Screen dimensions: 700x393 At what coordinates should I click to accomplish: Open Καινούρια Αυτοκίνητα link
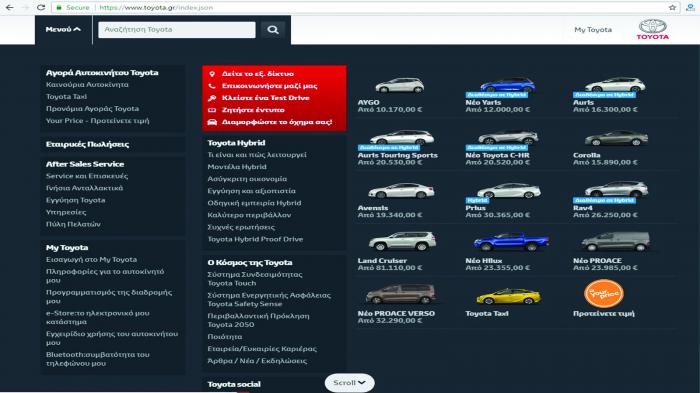coord(87,84)
